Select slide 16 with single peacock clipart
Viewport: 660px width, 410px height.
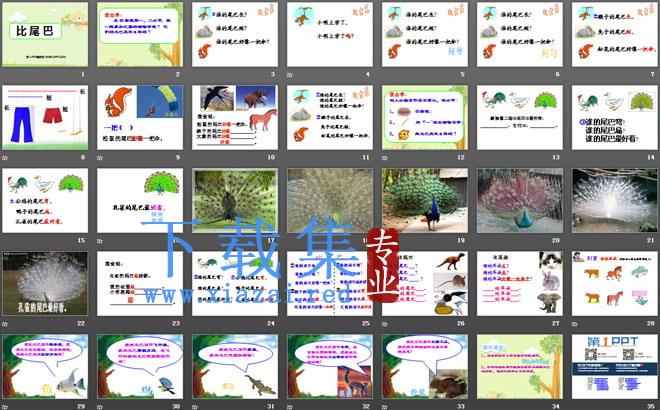pos(140,201)
